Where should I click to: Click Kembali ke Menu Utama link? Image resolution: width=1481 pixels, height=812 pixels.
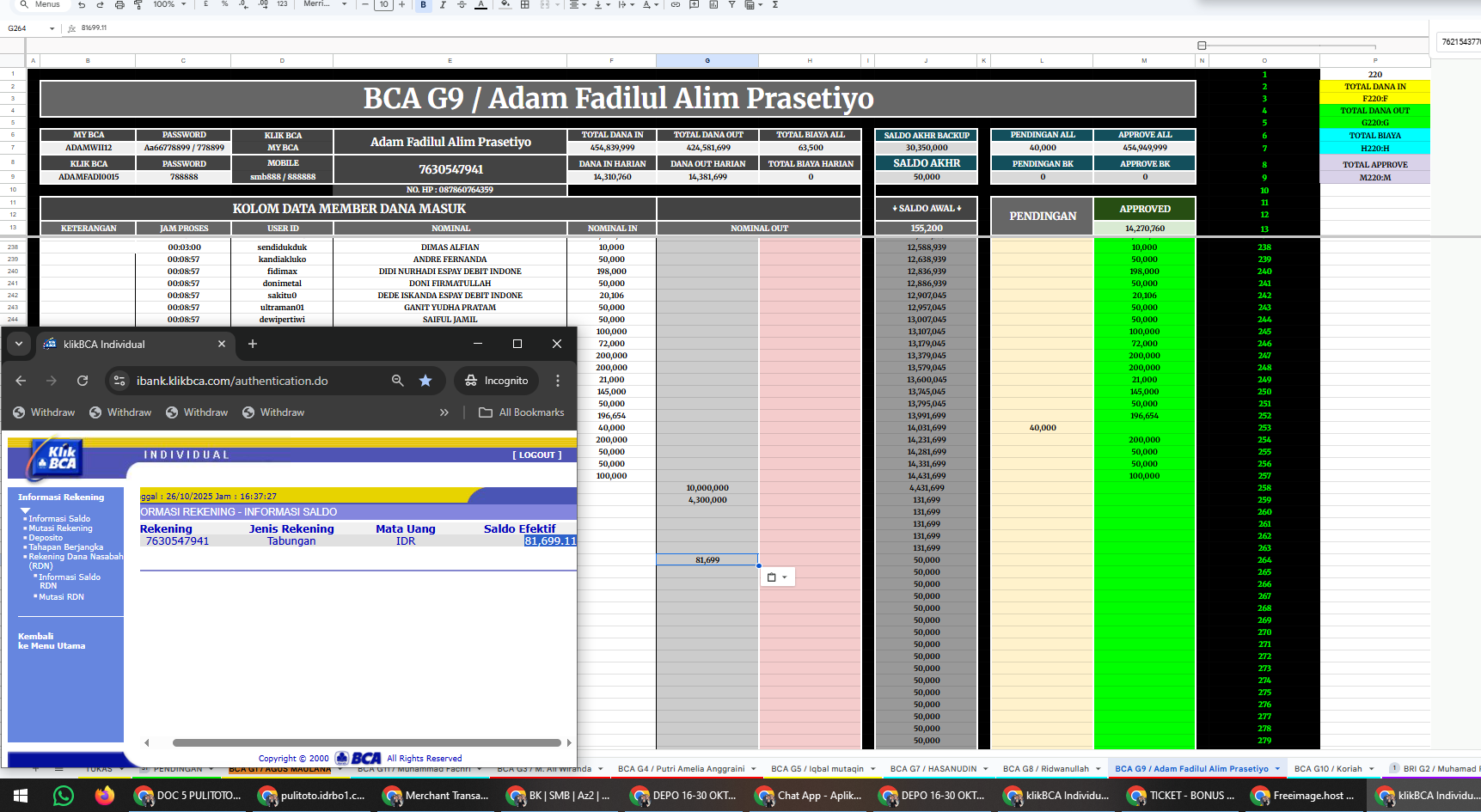(52, 641)
